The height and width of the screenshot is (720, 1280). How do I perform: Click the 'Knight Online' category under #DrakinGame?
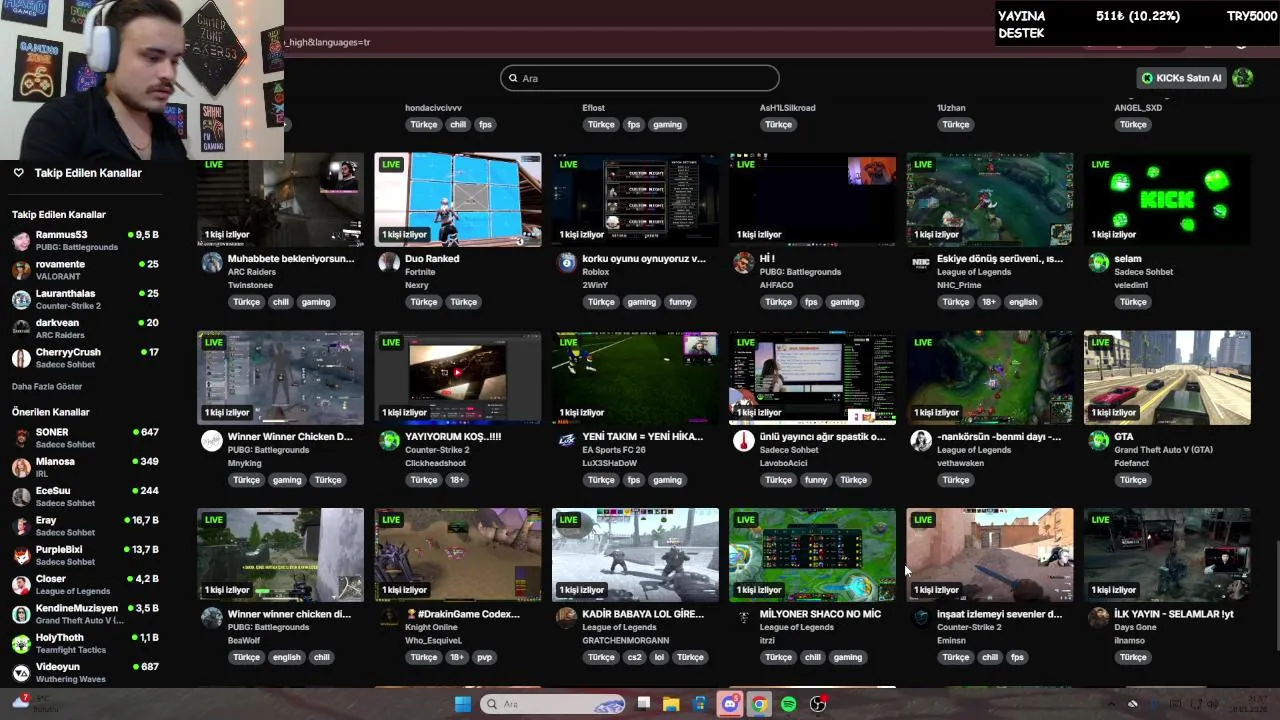(x=431, y=627)
